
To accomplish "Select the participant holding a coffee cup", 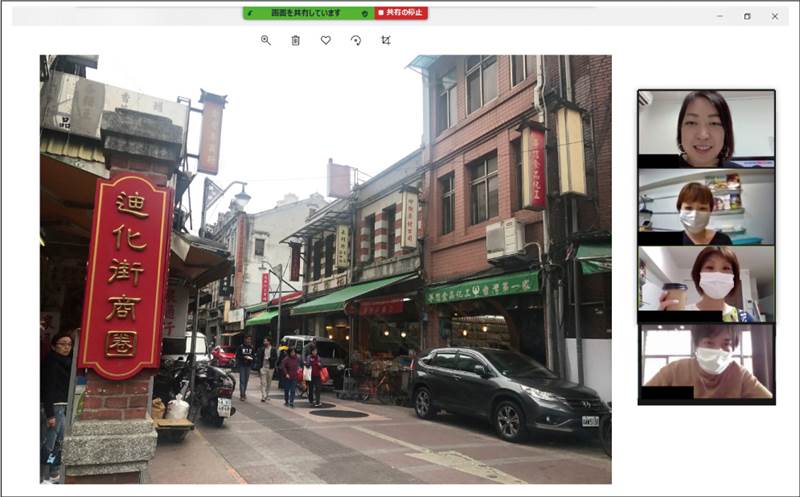I will (x=706, y=284).
